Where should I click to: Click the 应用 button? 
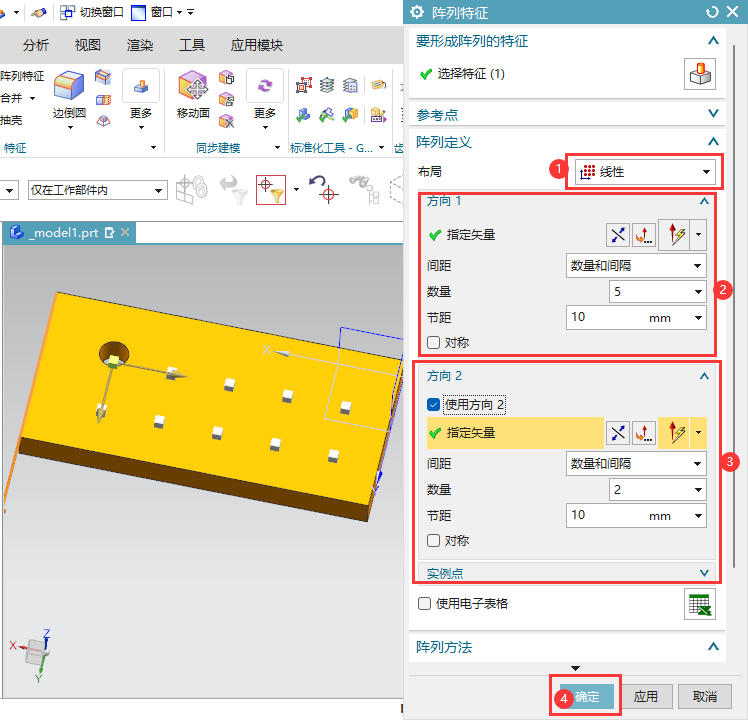point(645,697)
